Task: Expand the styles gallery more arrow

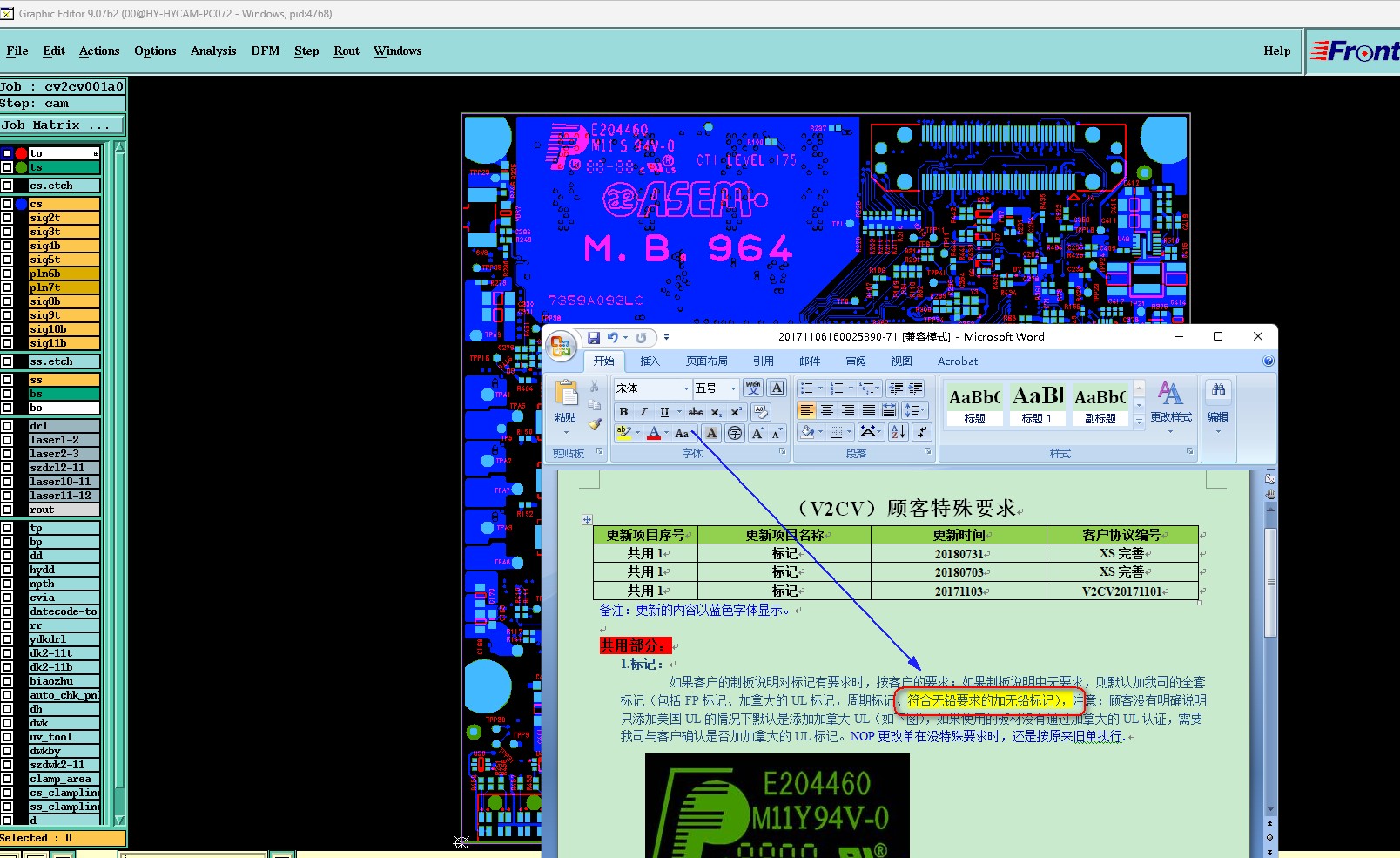Action: pyautogui.click(x=1139, y=422)
